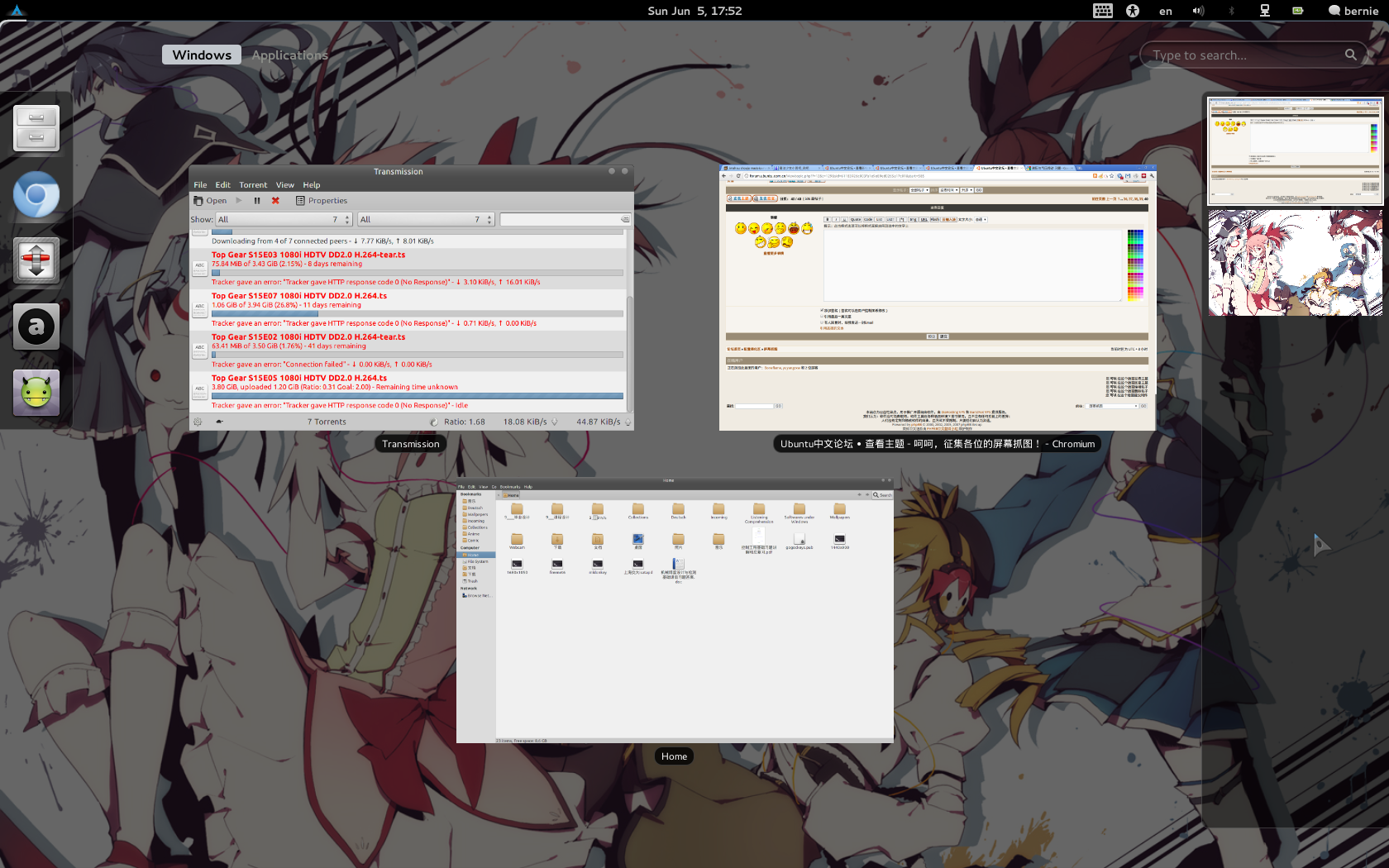
Task: Select the Home window caption label
Action: click(x=674, y=756)
